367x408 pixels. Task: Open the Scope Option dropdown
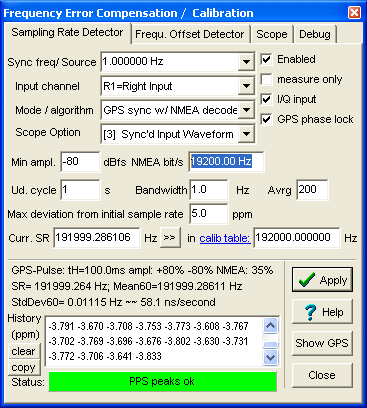point(246,134)
